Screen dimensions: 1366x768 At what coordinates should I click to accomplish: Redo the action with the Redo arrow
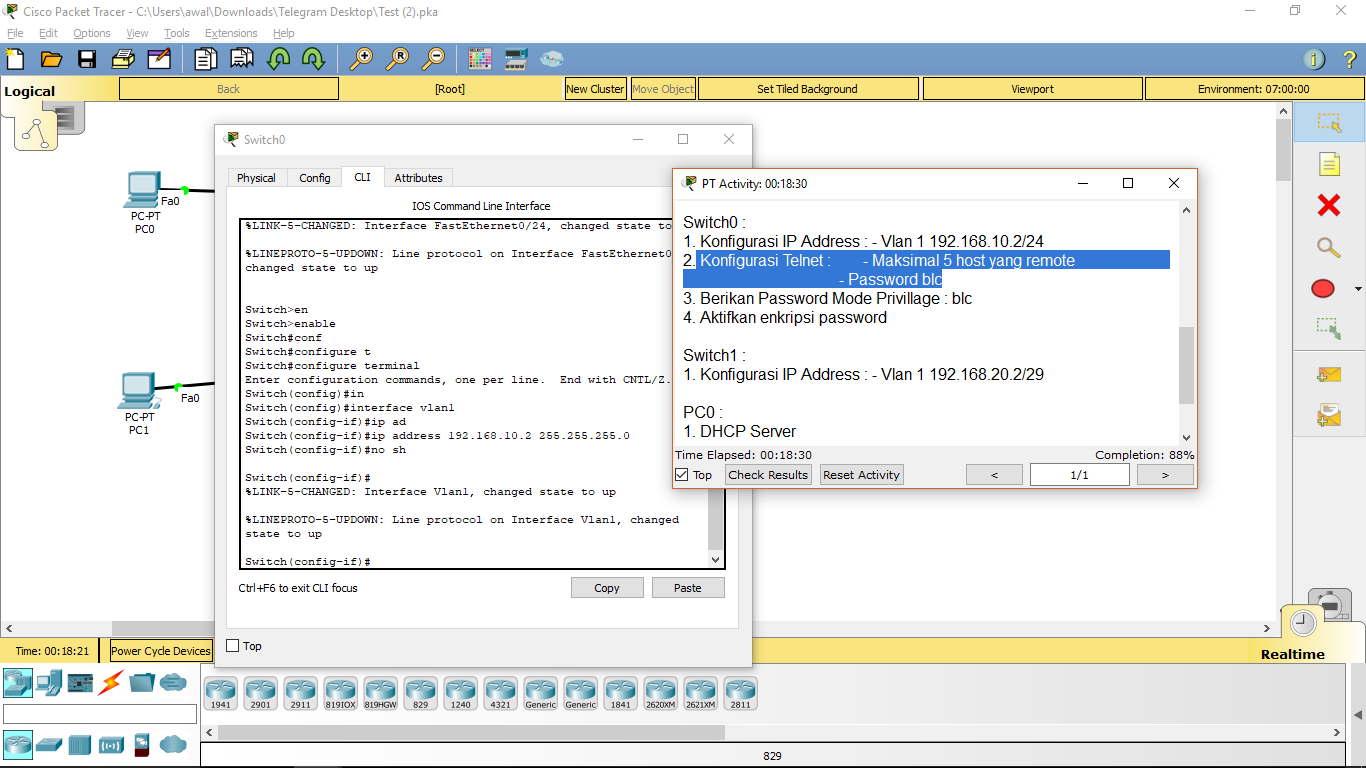313,59
